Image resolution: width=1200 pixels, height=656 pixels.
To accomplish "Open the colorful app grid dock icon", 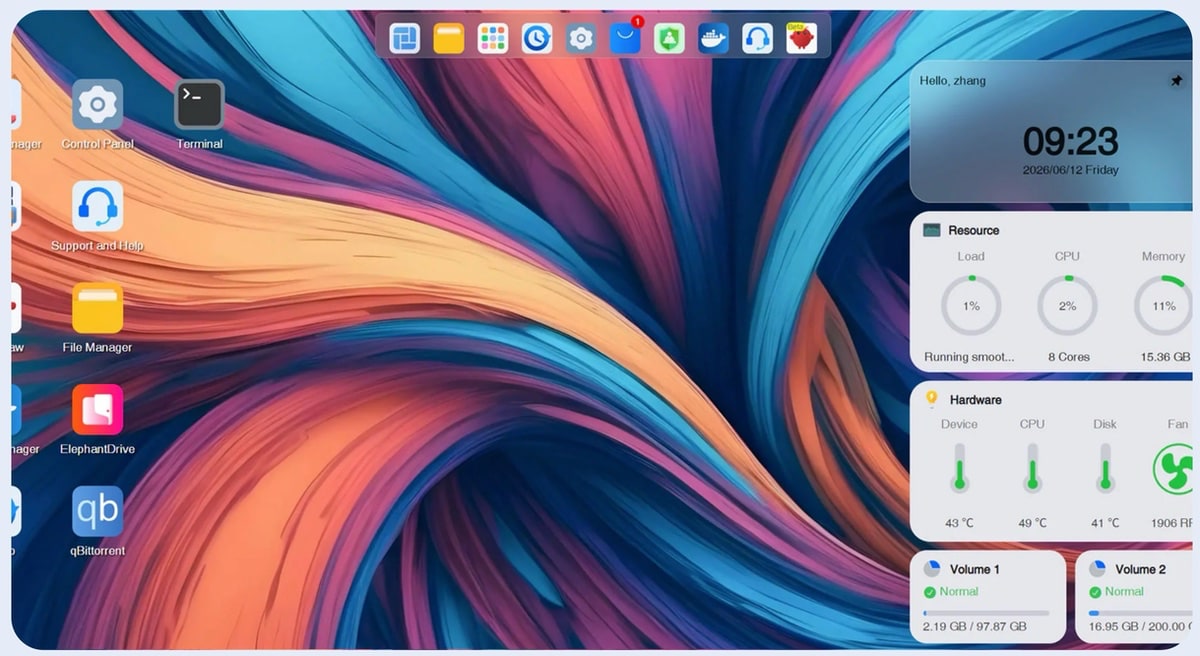I will click(493, 38).
